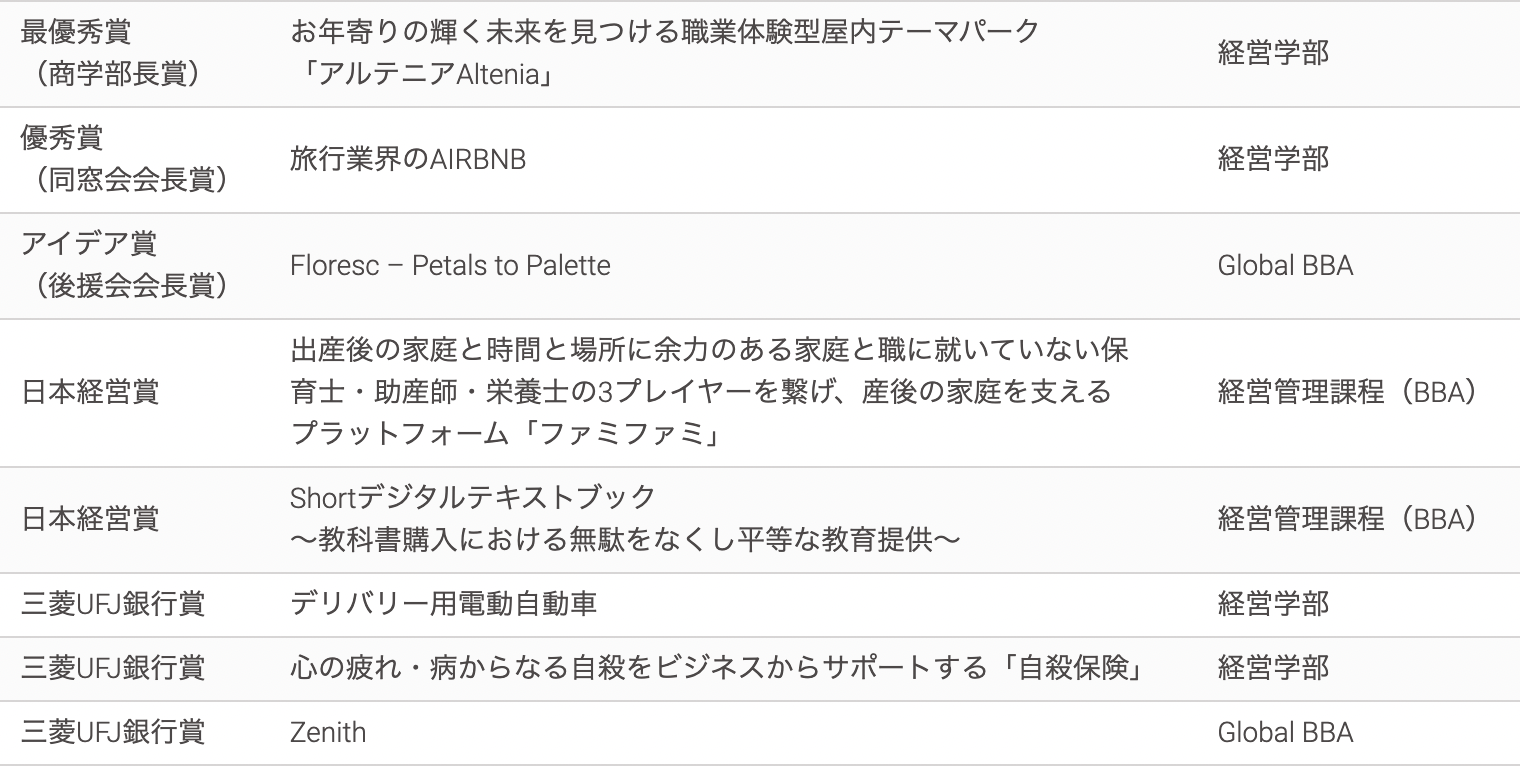The height and width of the screenshot is (766, 1520).
Task: Click the アイデア賞（後援会会長賞） award cell
Action: 124,265
